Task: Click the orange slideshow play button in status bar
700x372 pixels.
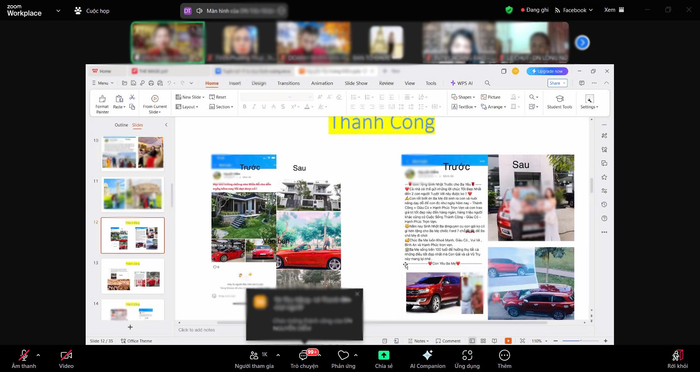Action: (508, 341)
